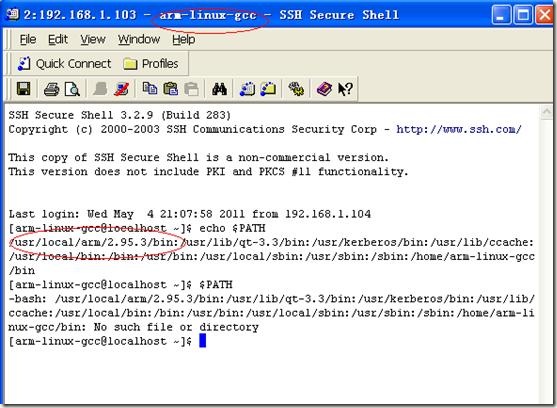Image resolution: width=557 pixels, height=408 pixels.
Task: Open New File Transfer Window icon
Action: coord(268,89)
